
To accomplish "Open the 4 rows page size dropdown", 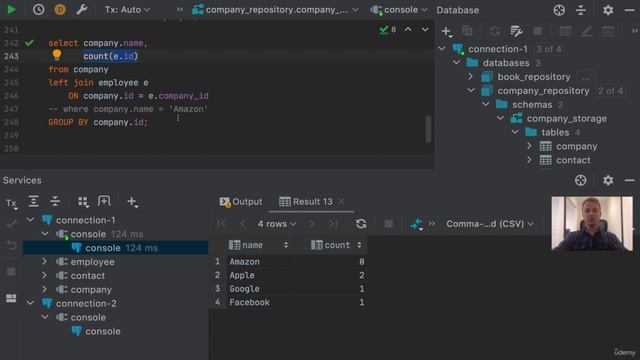I will coord(276,224).
